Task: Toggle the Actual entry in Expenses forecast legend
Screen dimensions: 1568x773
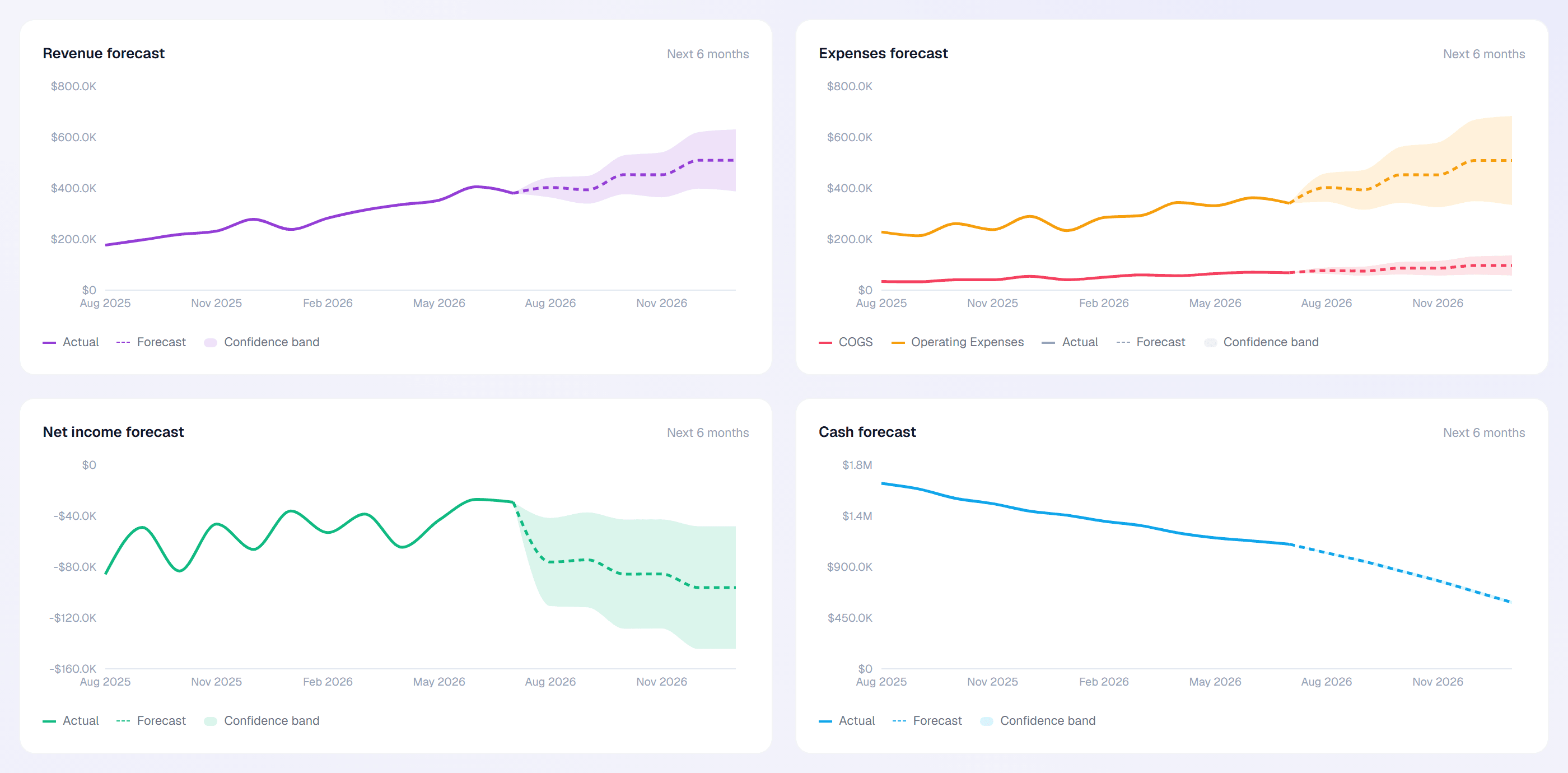Action: [x=1070, y=342]
